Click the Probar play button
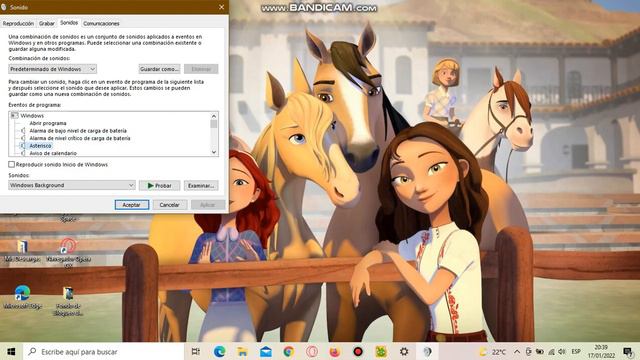 pos(159,186)
